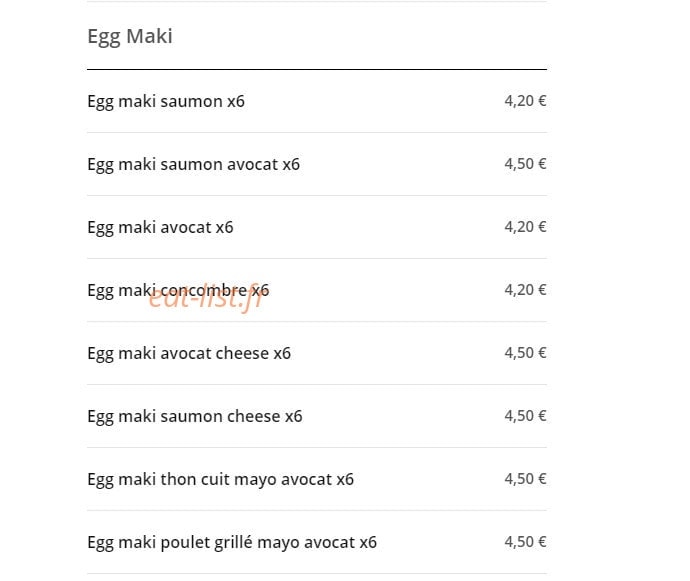Click the price beside concombre x6
690x581 pixels.
click(x=525, y=290)
